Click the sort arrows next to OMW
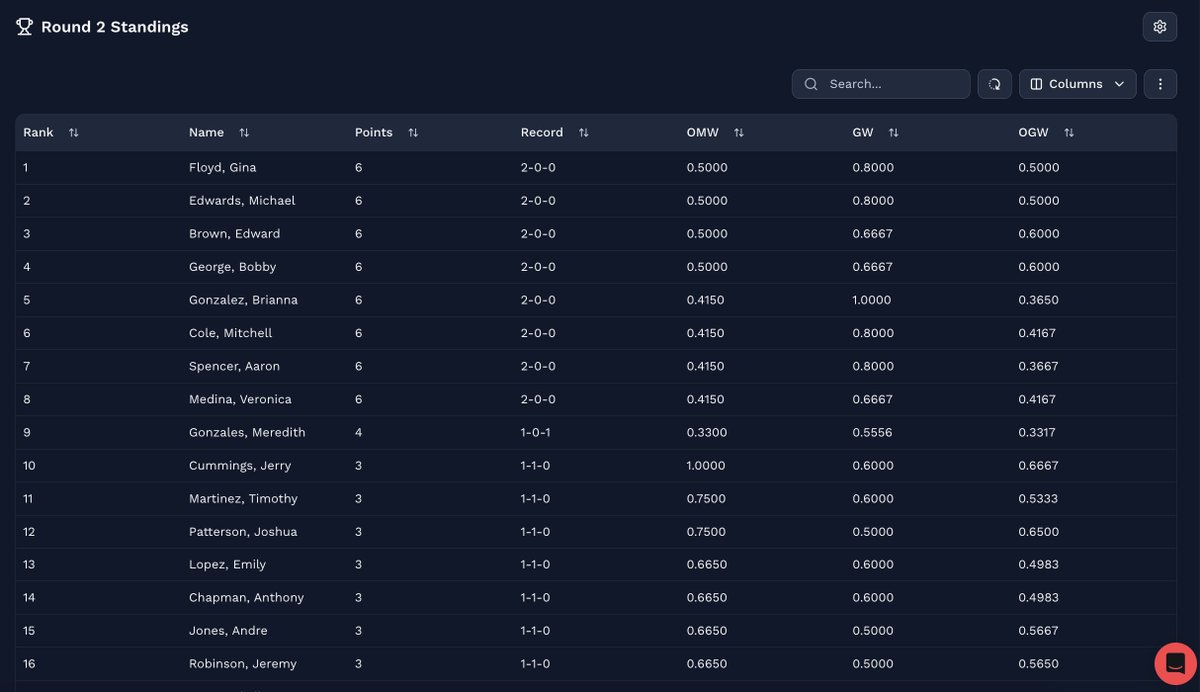1200x692 pixels. click(x=739, y=133)
